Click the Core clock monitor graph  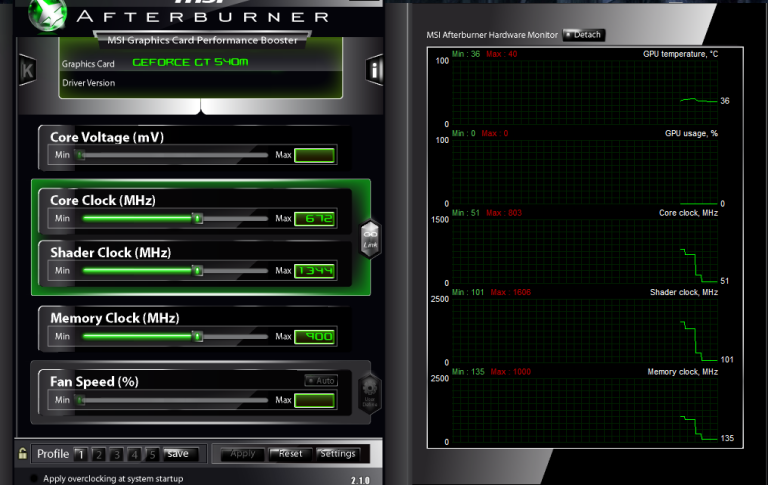pos(585,251)
